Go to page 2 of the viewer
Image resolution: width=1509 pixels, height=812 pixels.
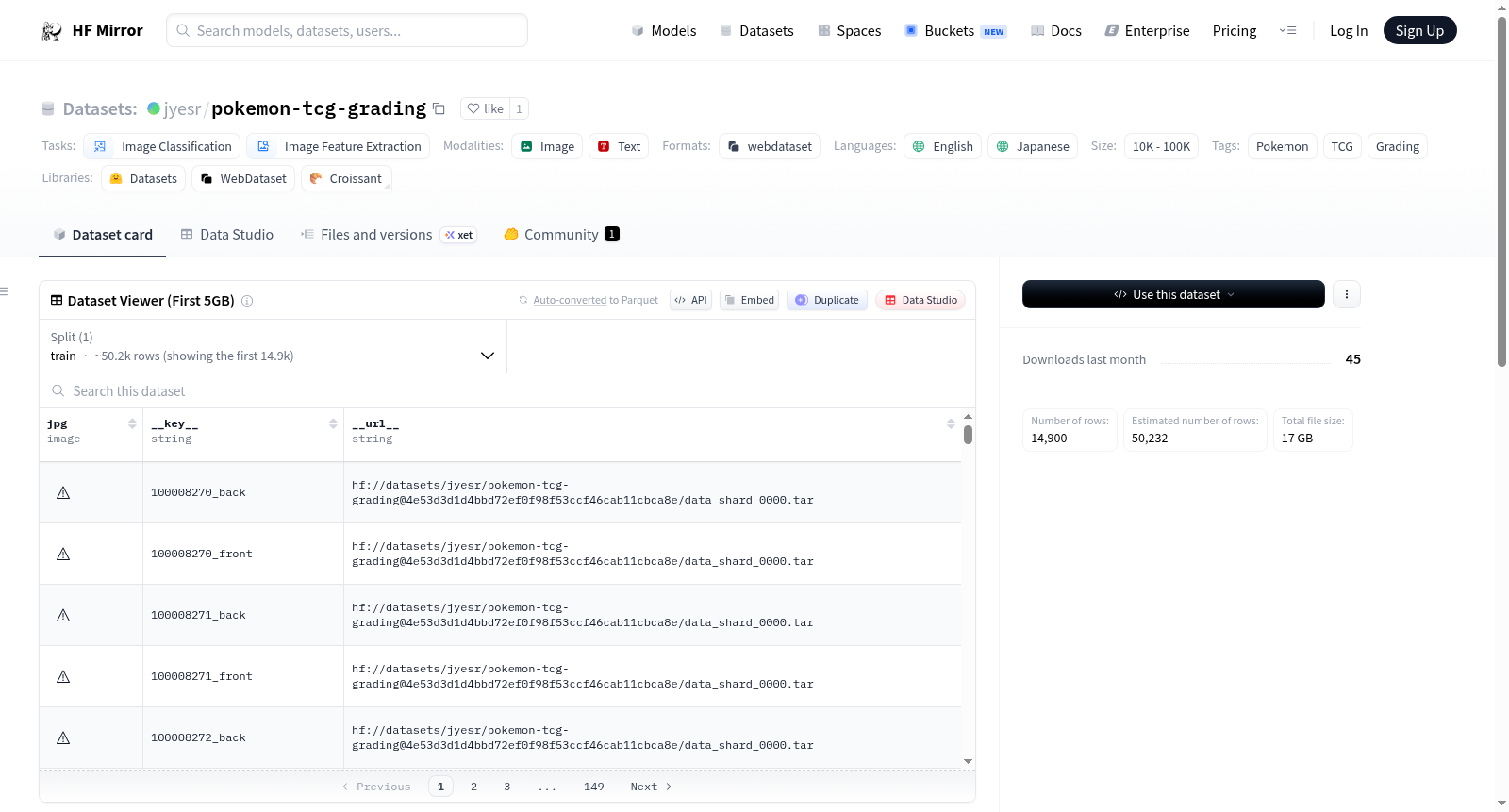[x=473, y=787]
